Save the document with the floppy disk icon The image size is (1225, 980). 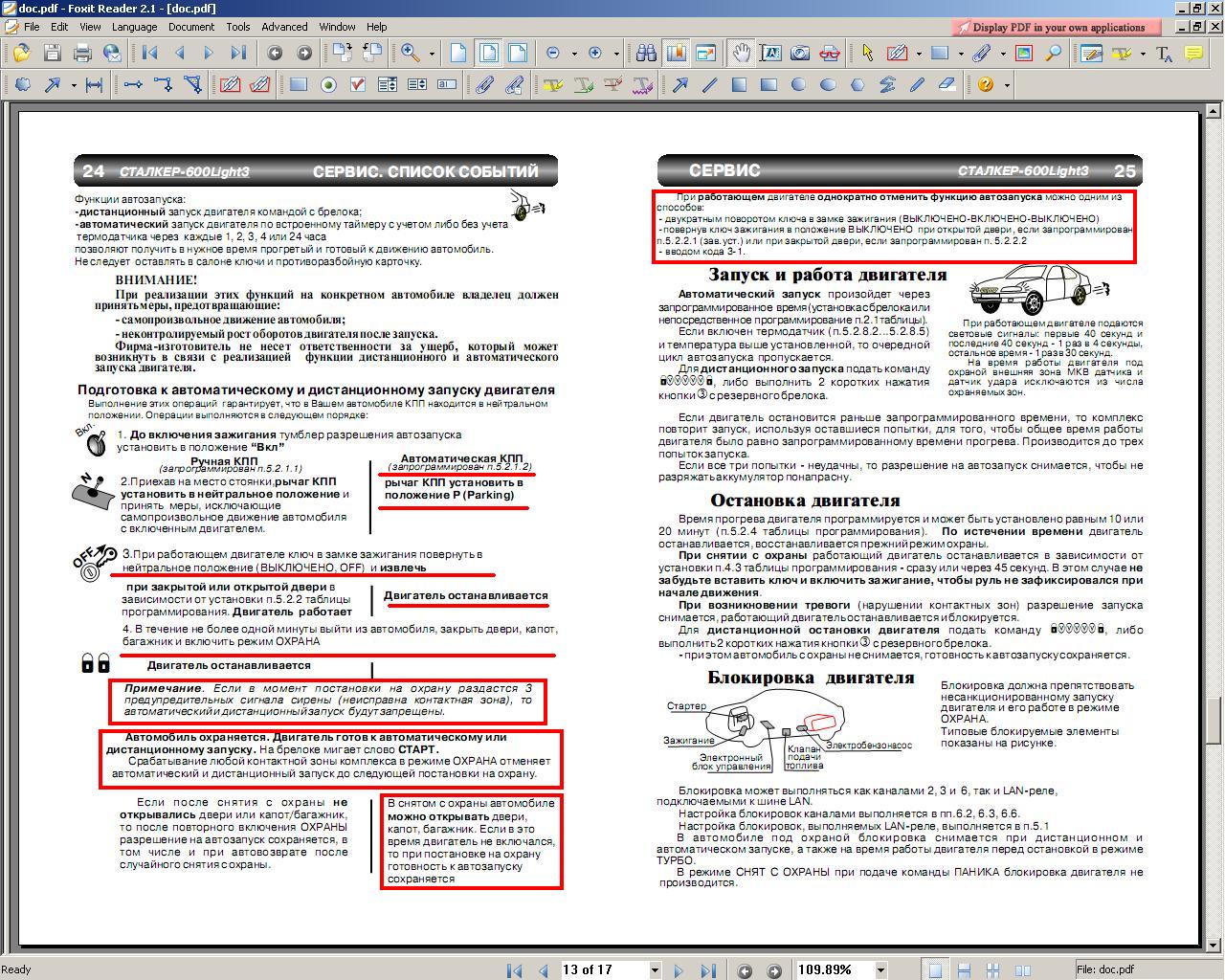[x=52, y=54]
